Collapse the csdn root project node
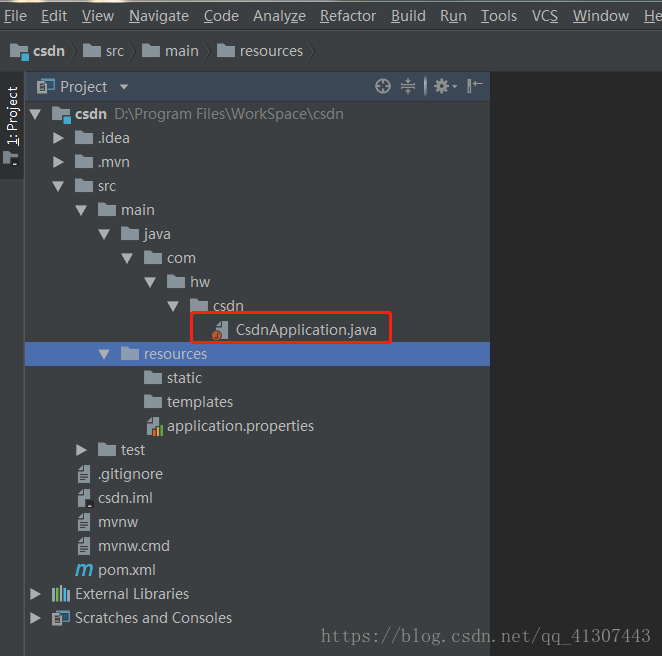 (x=35, y=114)
